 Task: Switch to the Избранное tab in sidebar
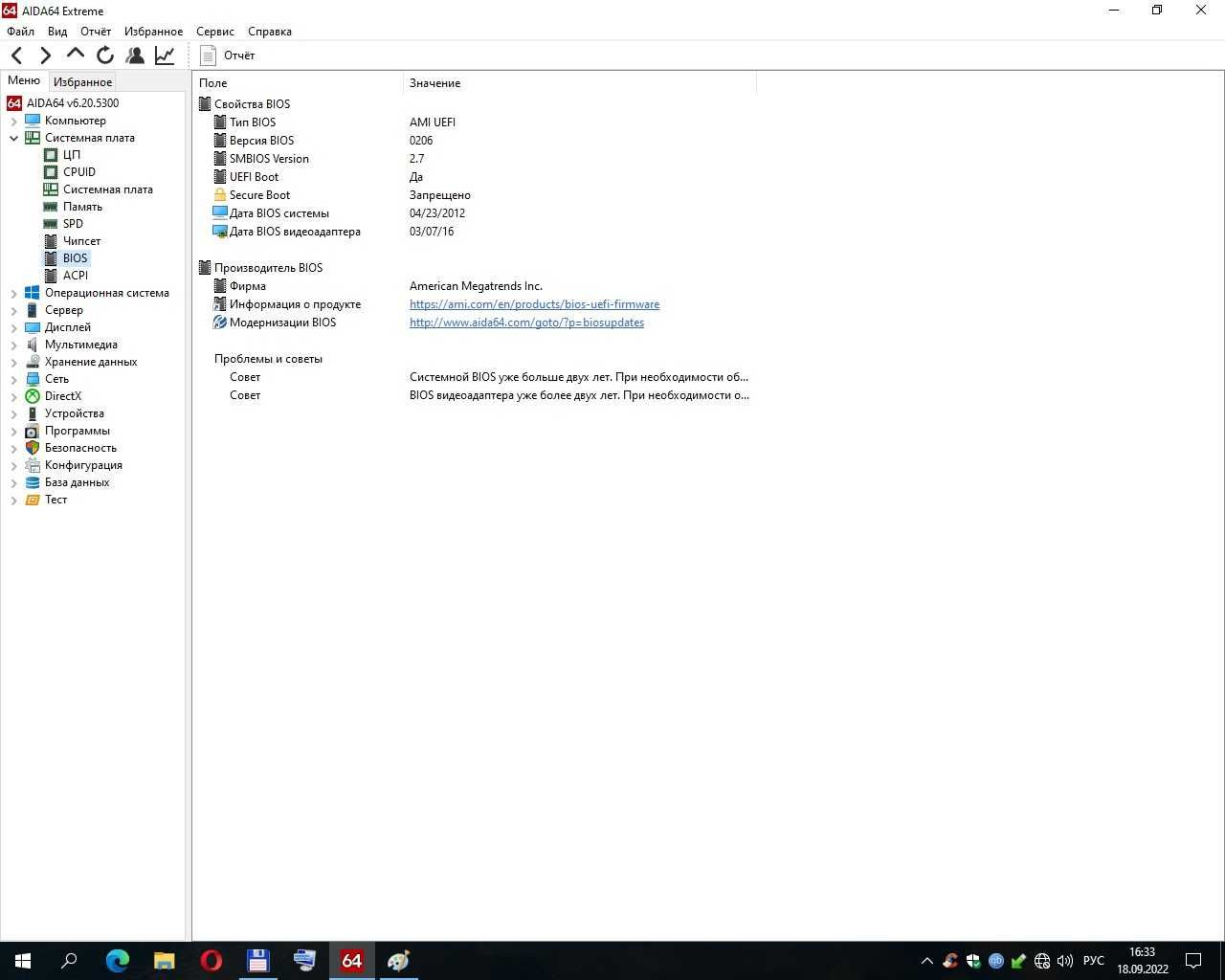pos(82,82)
